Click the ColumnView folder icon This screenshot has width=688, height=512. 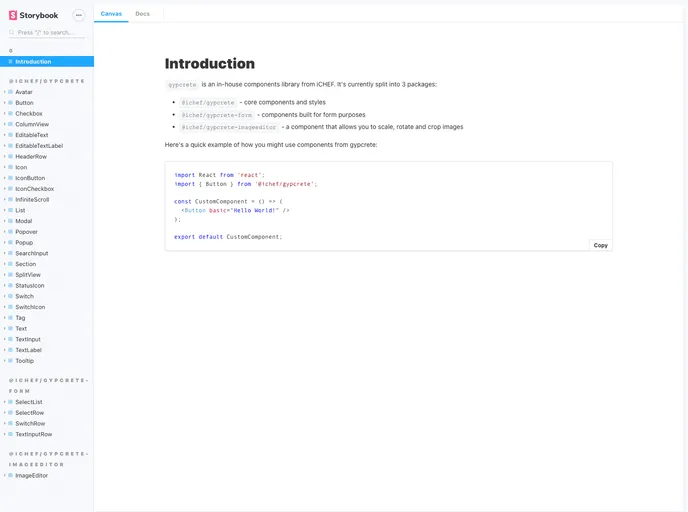click(x=11, y=124)
